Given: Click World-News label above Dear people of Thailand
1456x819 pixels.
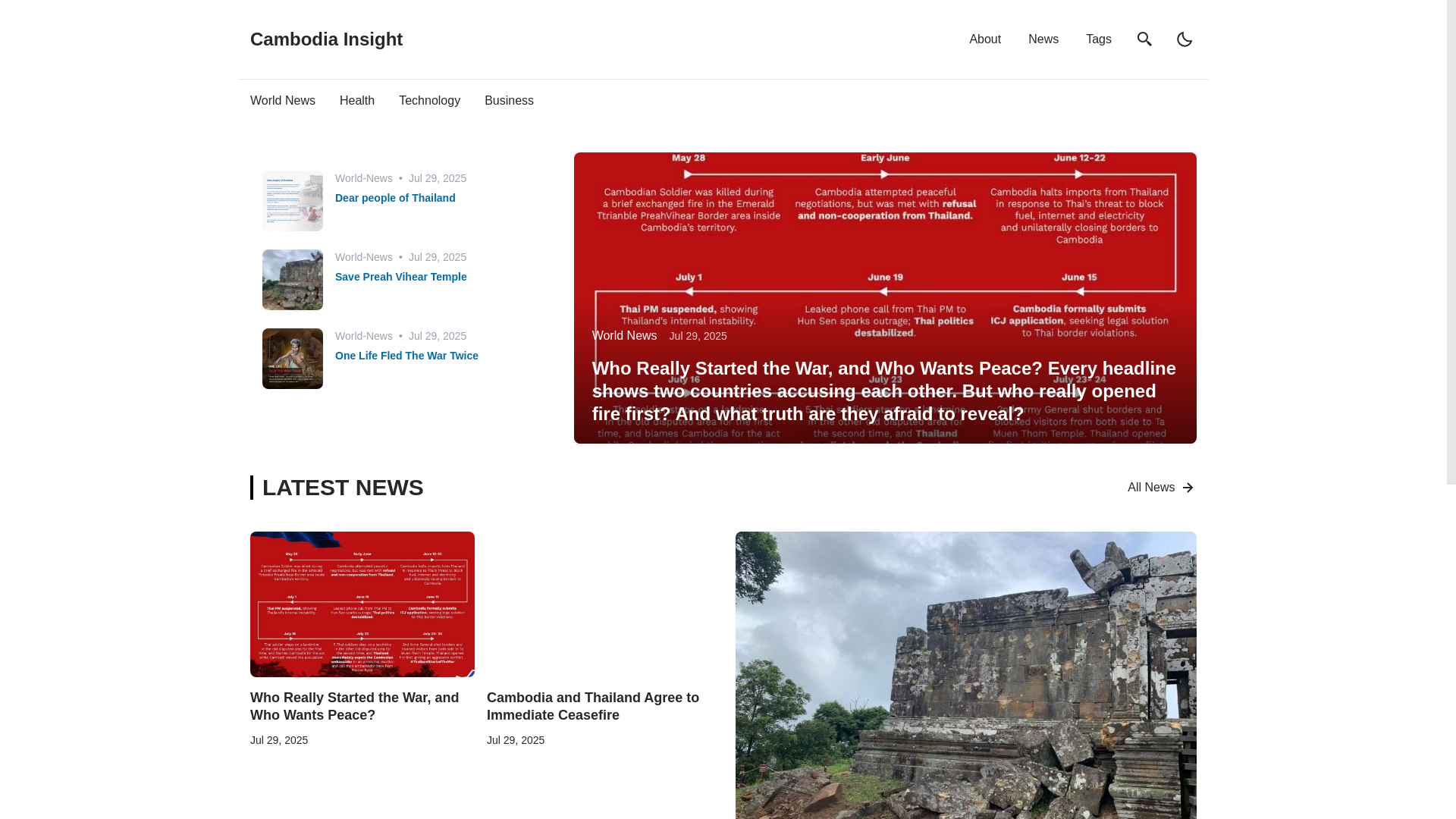Looking at the screenshot, I should [364, 178].
